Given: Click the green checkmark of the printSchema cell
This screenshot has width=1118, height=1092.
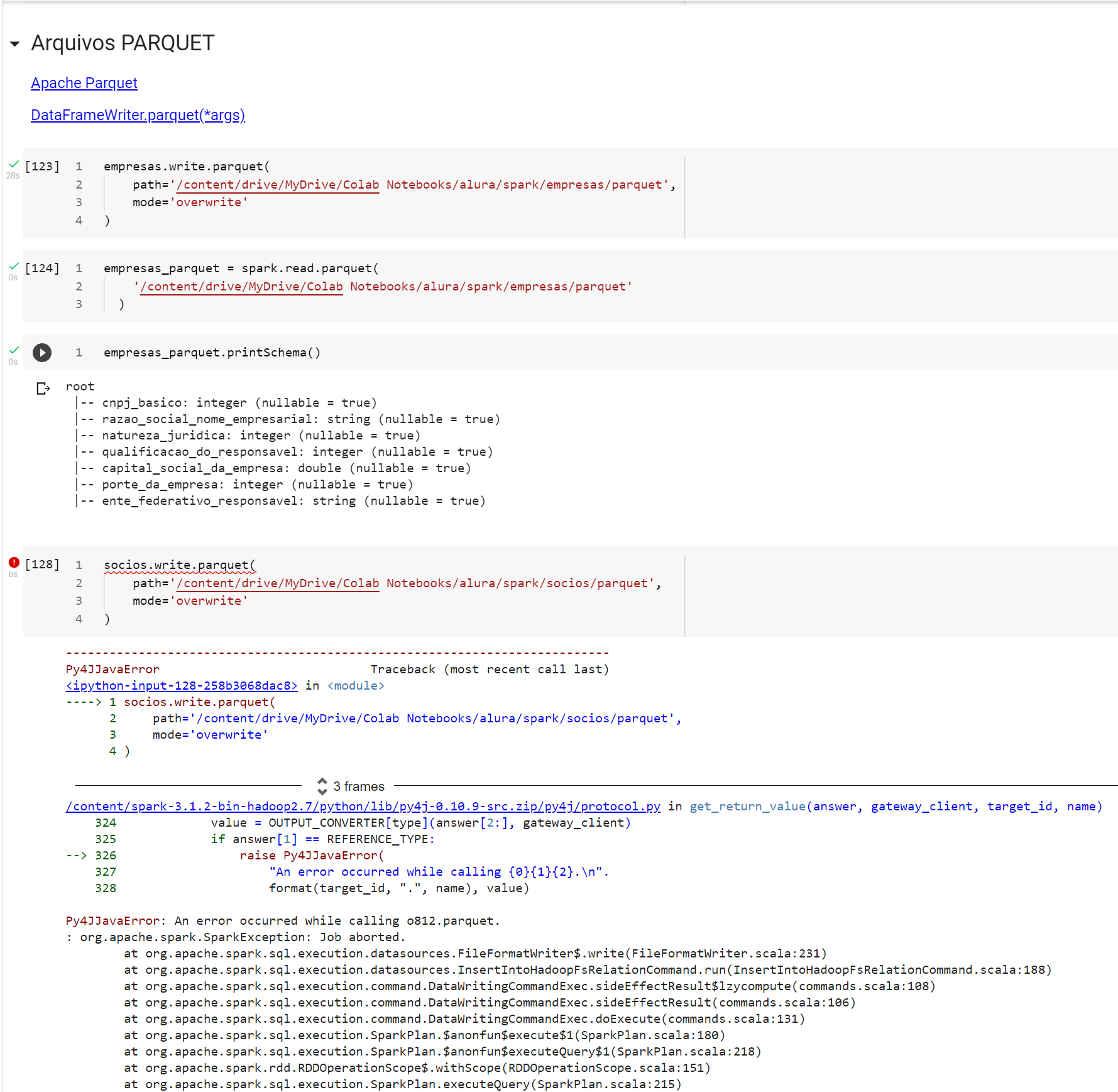Looking at the screenshot, I should (14, 350).
